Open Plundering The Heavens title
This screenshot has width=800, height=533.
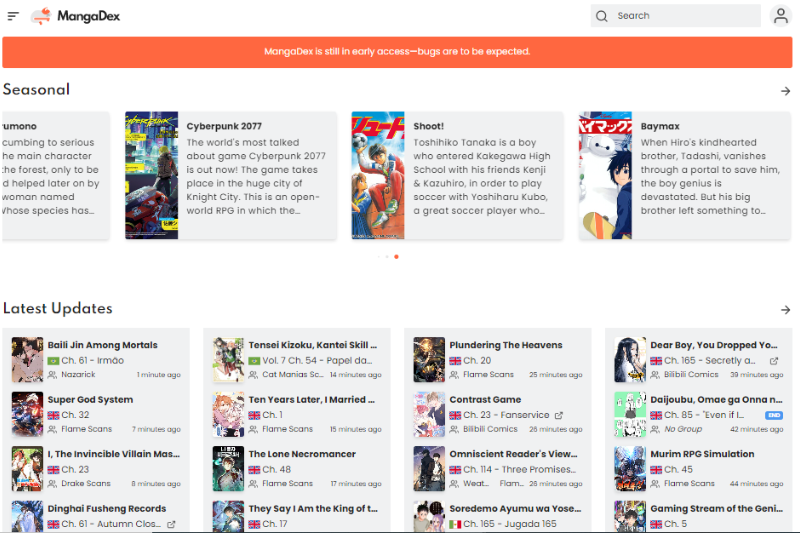[506, 345]
